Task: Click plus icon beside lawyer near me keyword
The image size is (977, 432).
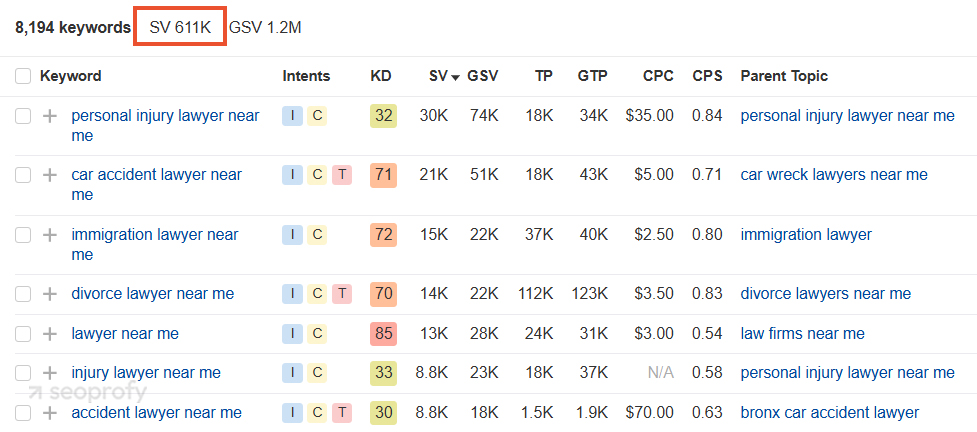Action: [50, 334]
